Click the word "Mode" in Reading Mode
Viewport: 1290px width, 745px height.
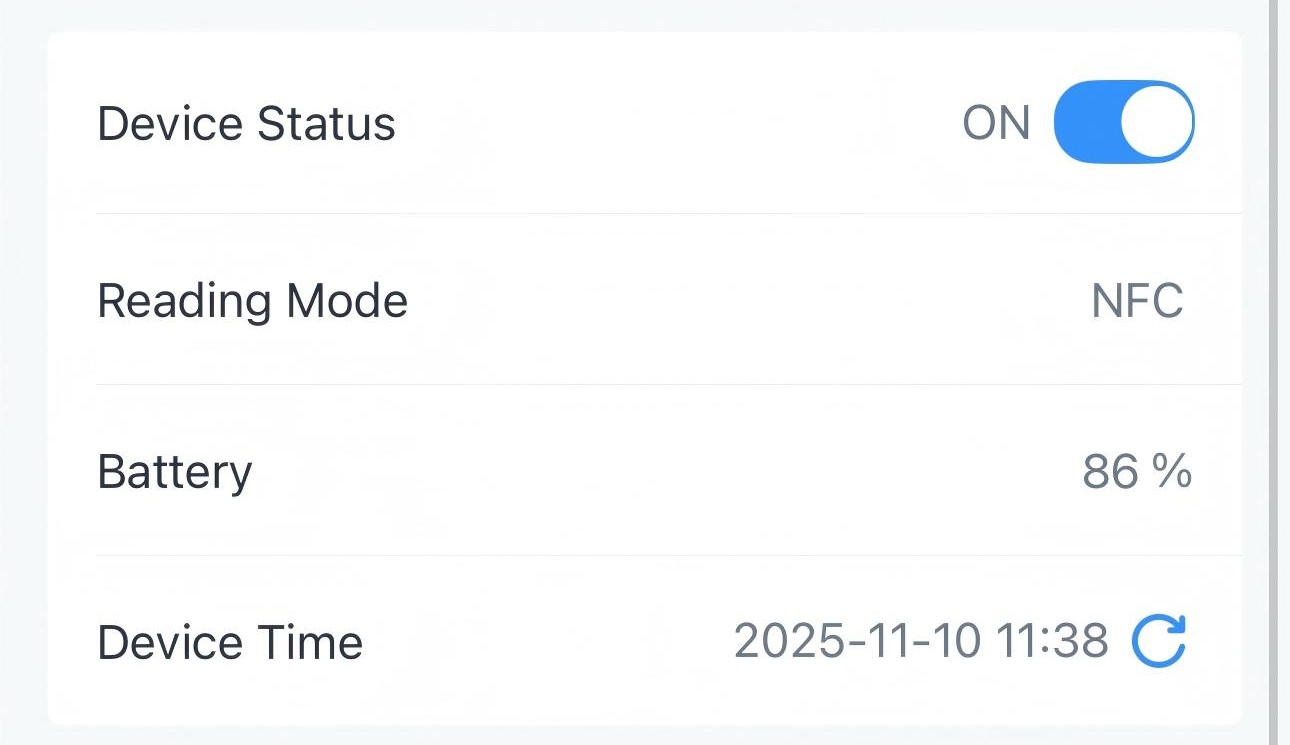coord(347,301)
